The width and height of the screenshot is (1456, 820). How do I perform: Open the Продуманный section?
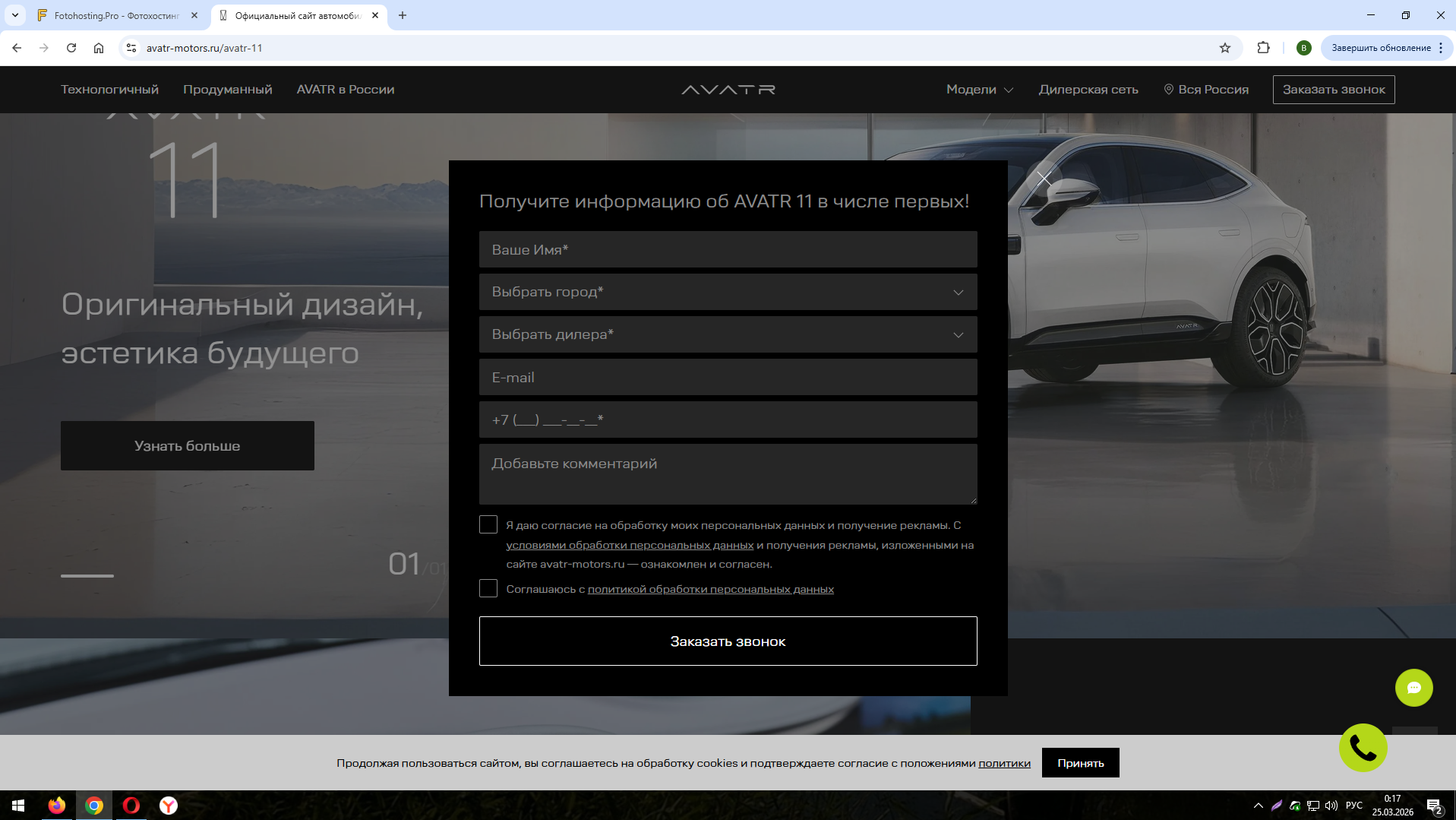click(228, 90)
